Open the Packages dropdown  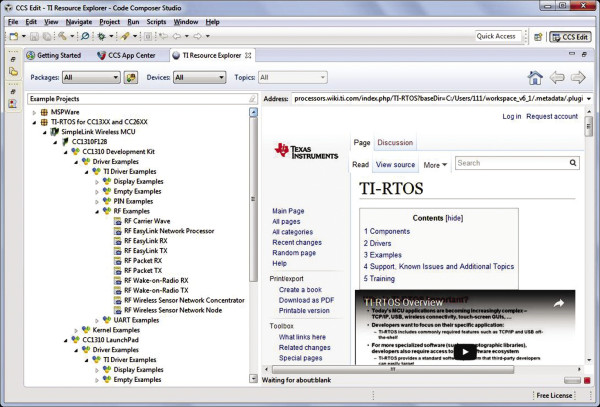[x=91, y=78]
